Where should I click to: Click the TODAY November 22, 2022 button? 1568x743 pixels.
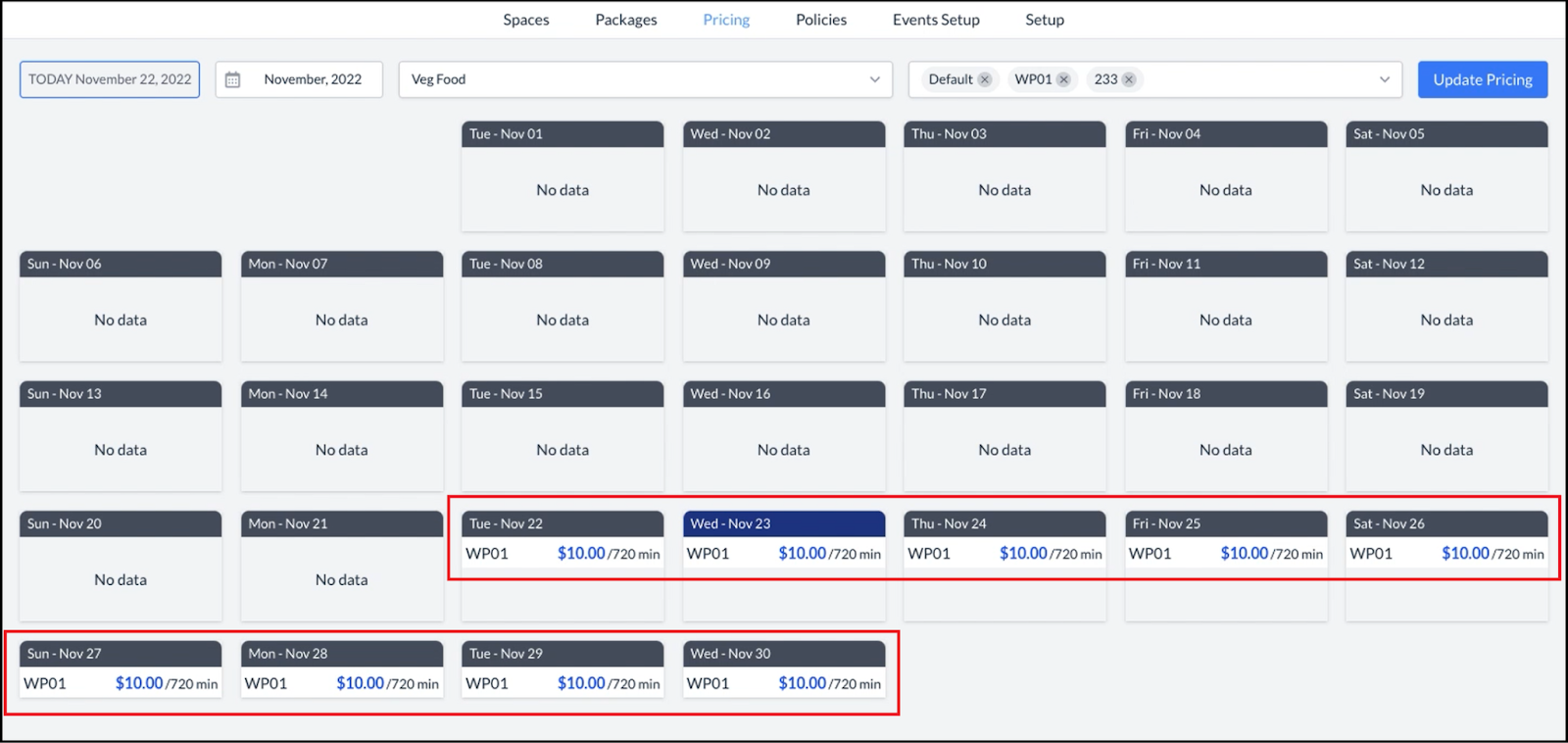110,79
